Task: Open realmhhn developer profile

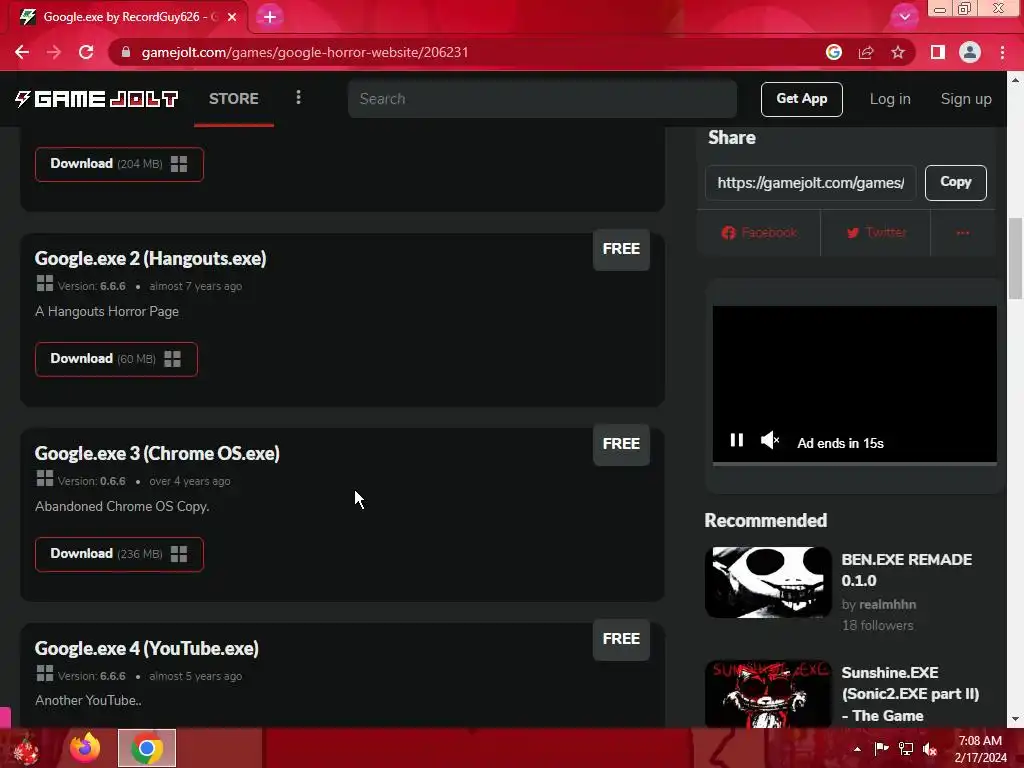Action: click(887, 605)
